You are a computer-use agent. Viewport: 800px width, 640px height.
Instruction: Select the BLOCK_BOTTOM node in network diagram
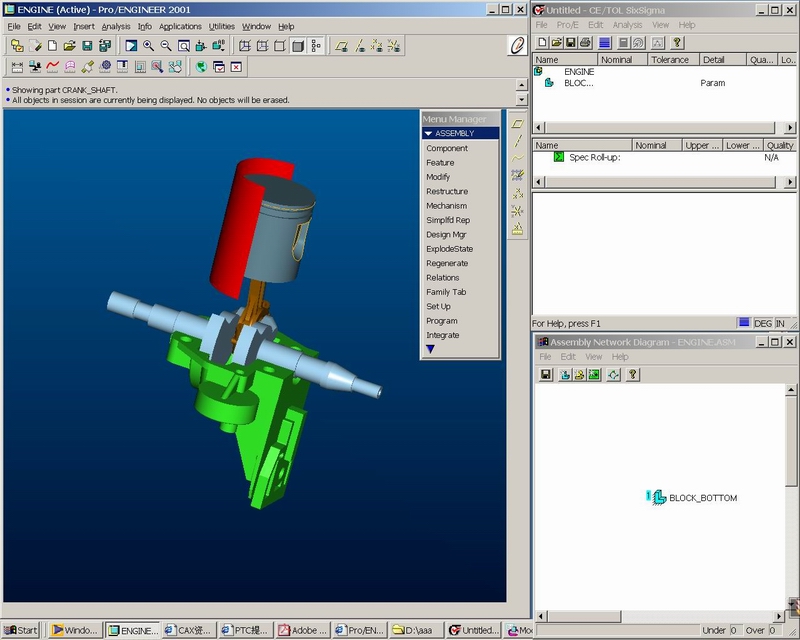coord(692,498)
